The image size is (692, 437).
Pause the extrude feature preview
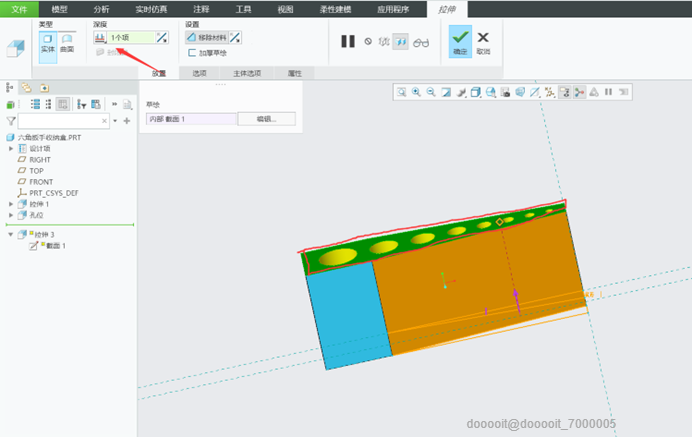pyautogui.click(x=347, y=42)
